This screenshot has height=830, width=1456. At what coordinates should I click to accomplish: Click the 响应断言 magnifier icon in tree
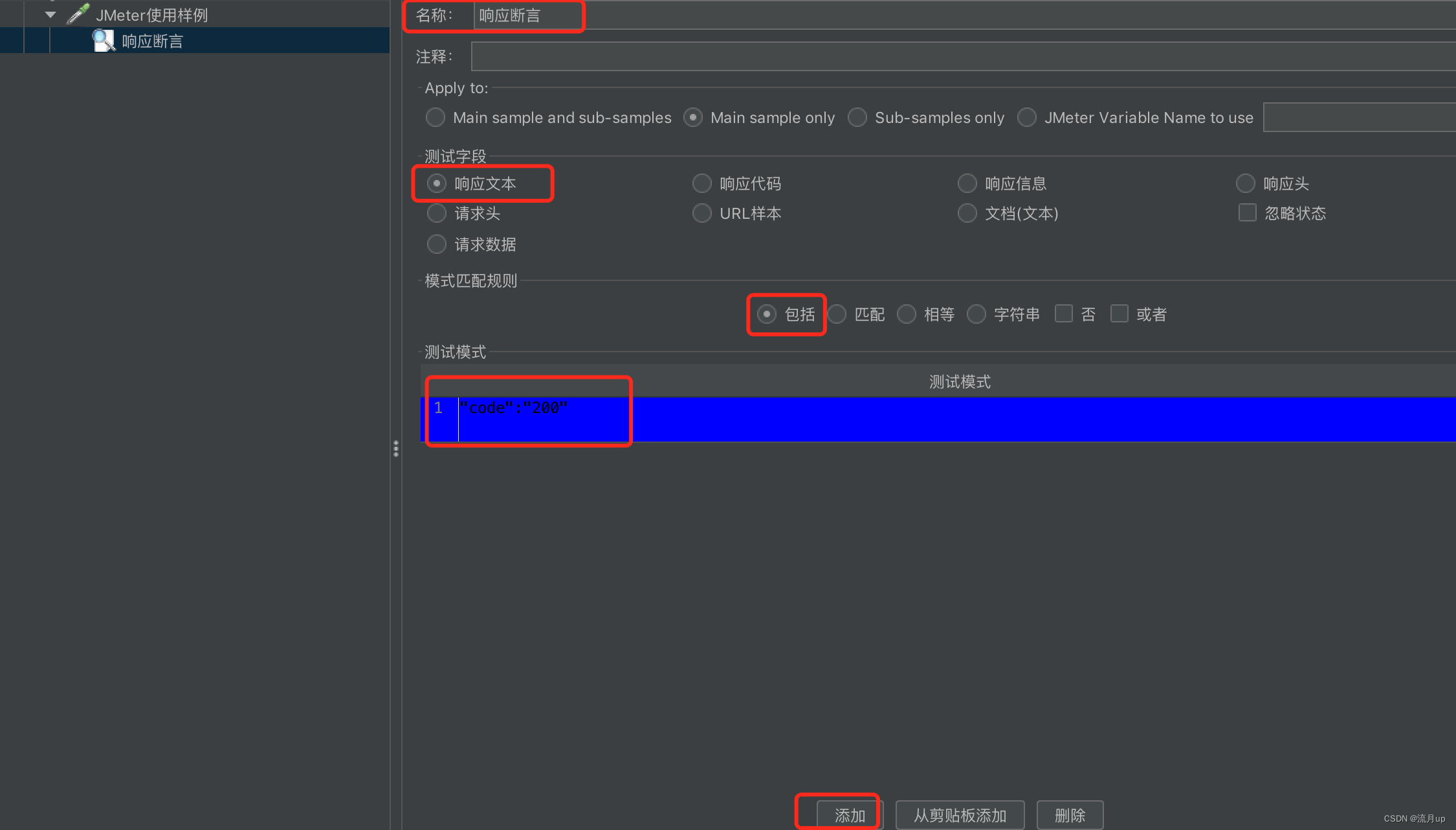(104, 41)
